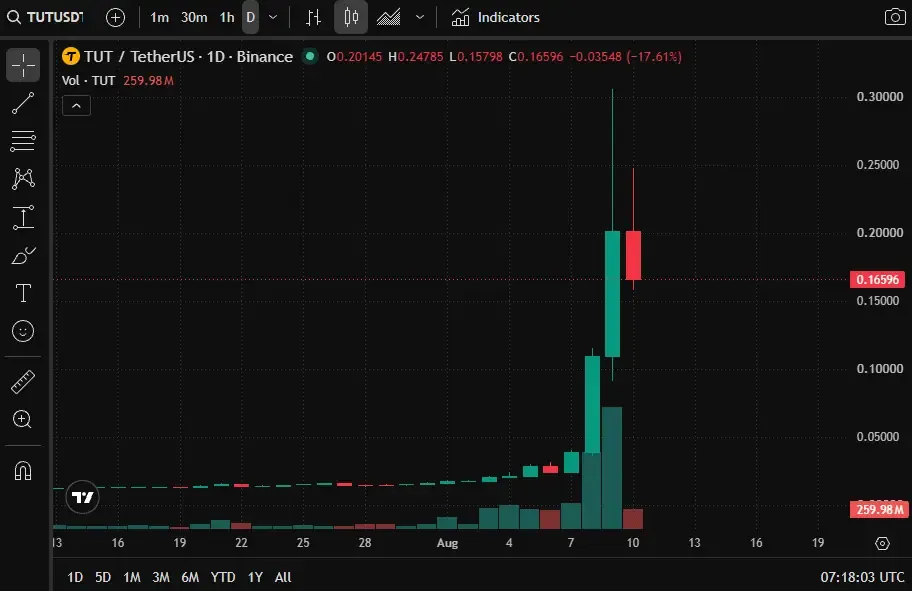This screenshot has height=591, width=912.
Task: Set range to 1M
Action: point(132,577)
